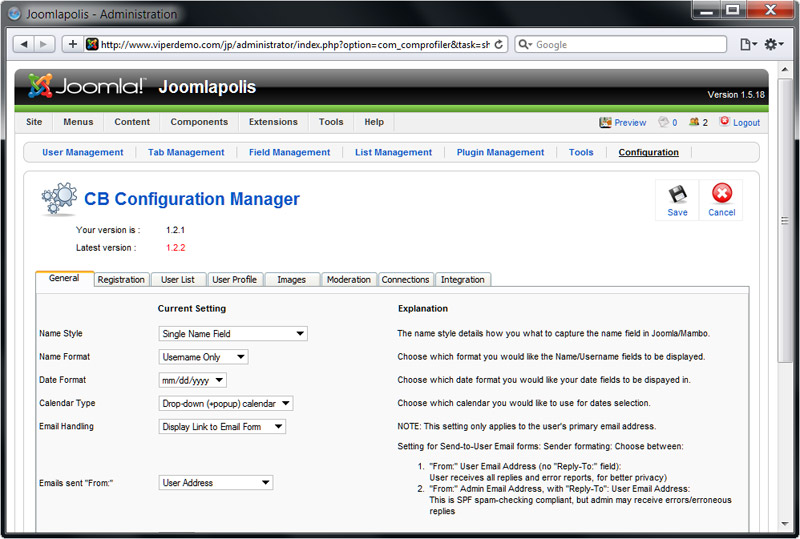Switch to the Moderation tab
800x539 pixels.
tap(348, 280)
